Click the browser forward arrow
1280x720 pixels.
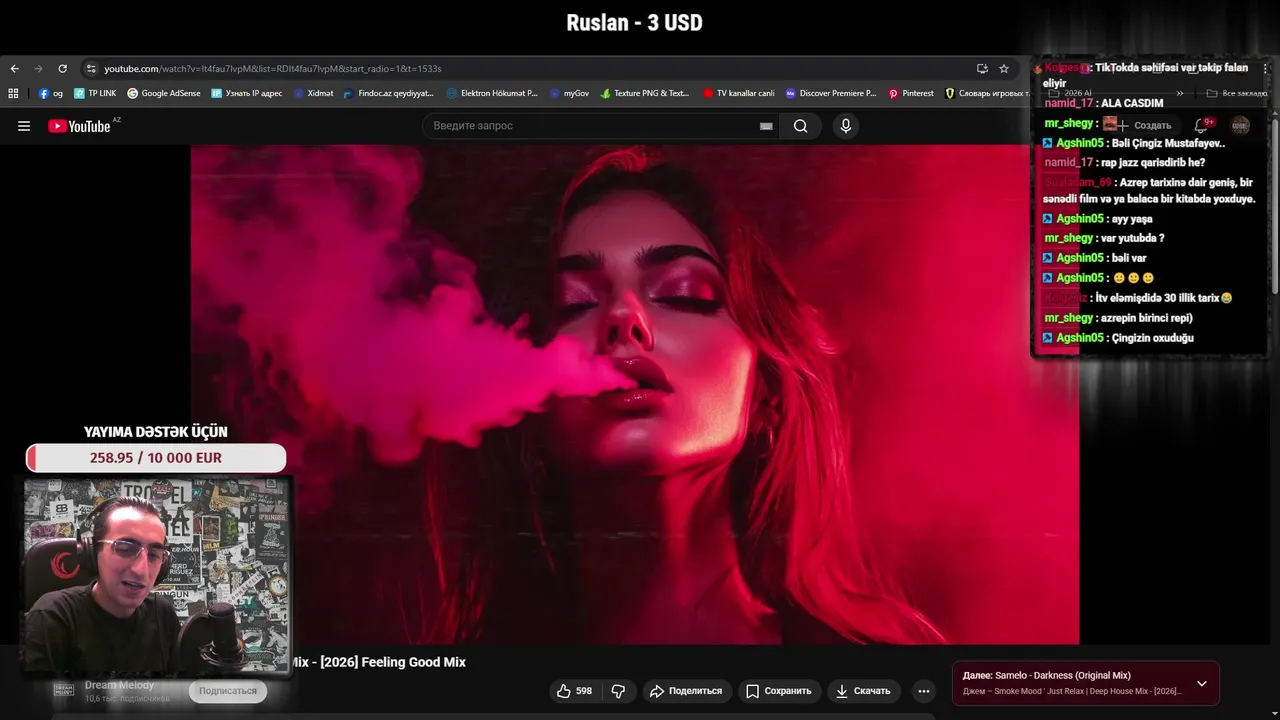(38, 69)
